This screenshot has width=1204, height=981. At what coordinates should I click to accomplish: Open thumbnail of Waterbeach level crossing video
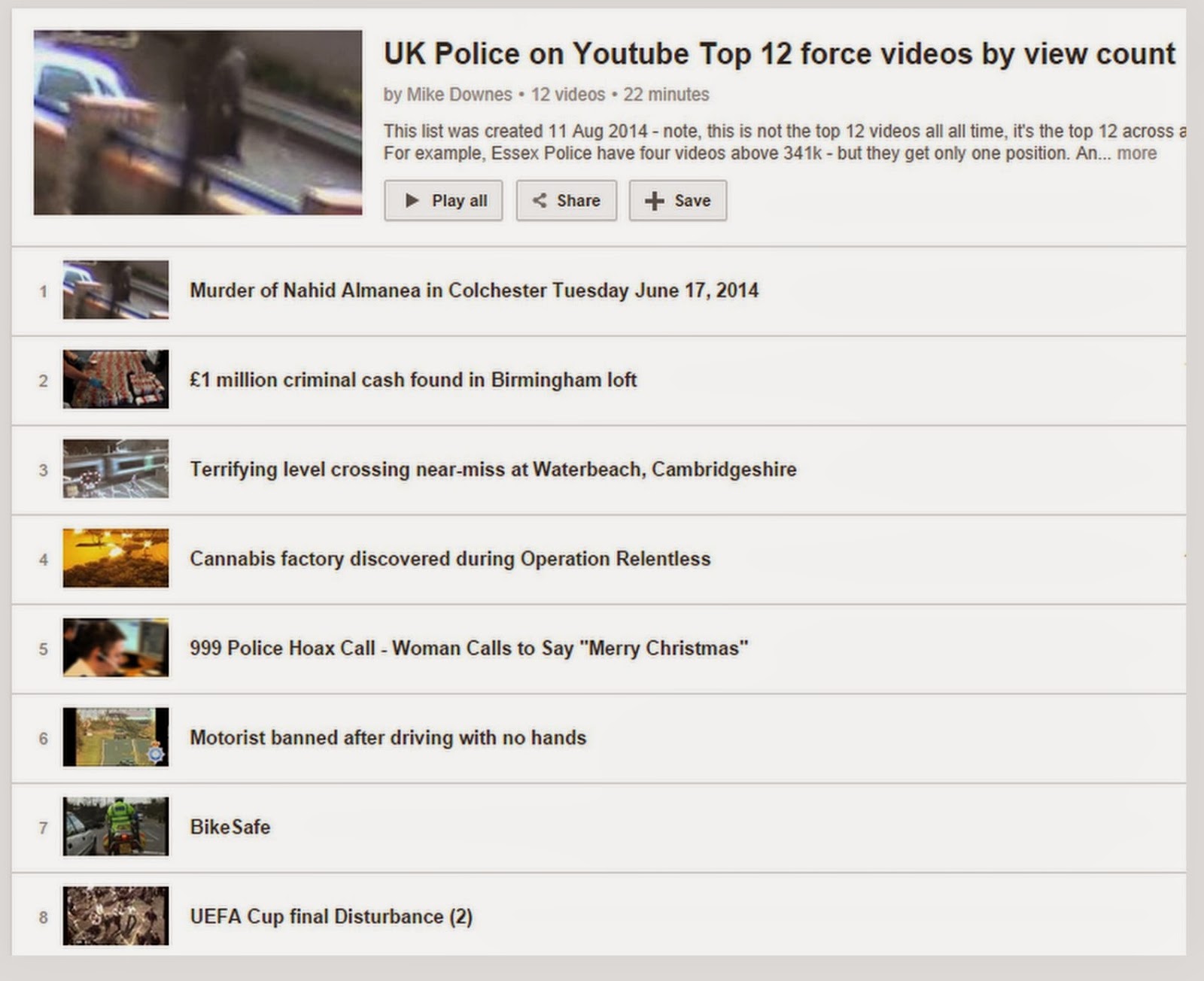[x=116, y=469]
